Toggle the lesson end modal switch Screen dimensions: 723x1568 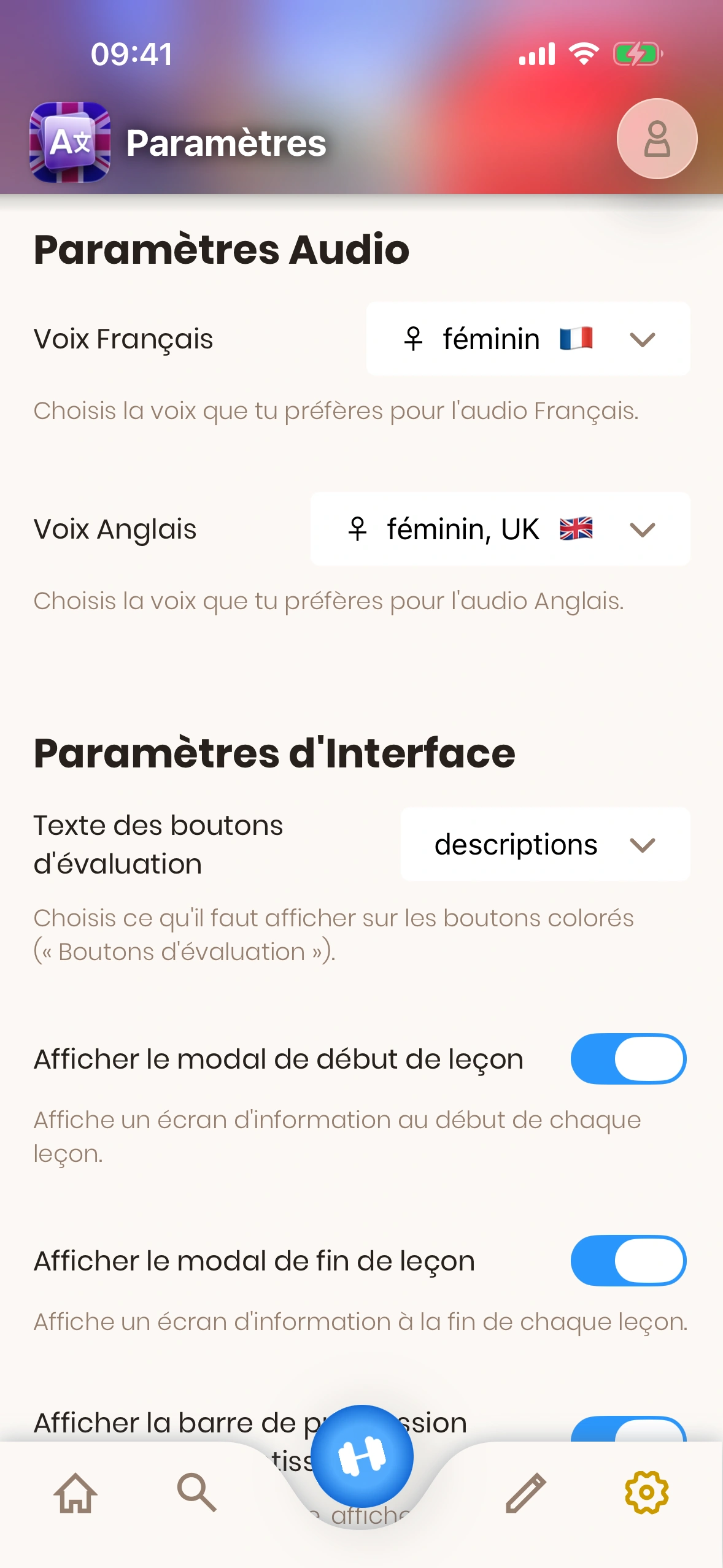(628, 1261)
